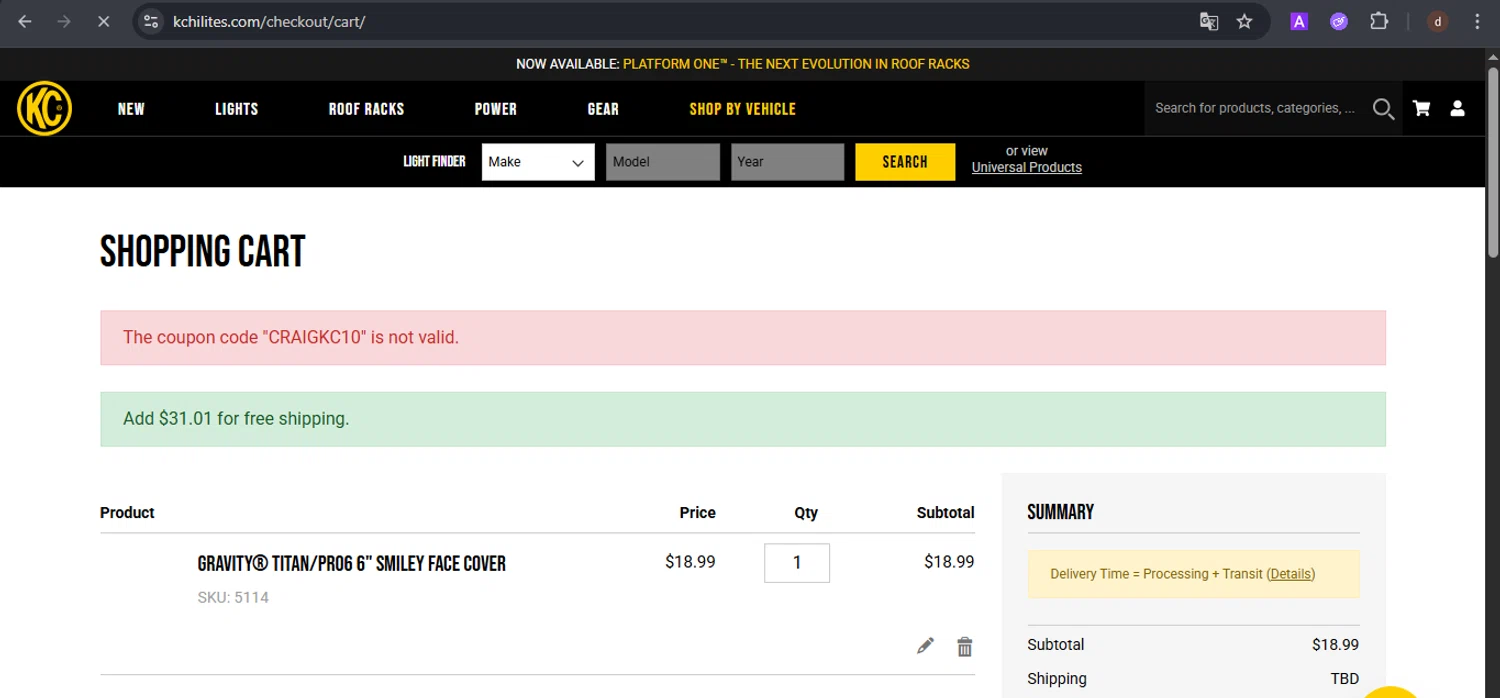Open the LIGHTS menu
The width and height of the screenshot is (1500, 698).
click(237, 109)
